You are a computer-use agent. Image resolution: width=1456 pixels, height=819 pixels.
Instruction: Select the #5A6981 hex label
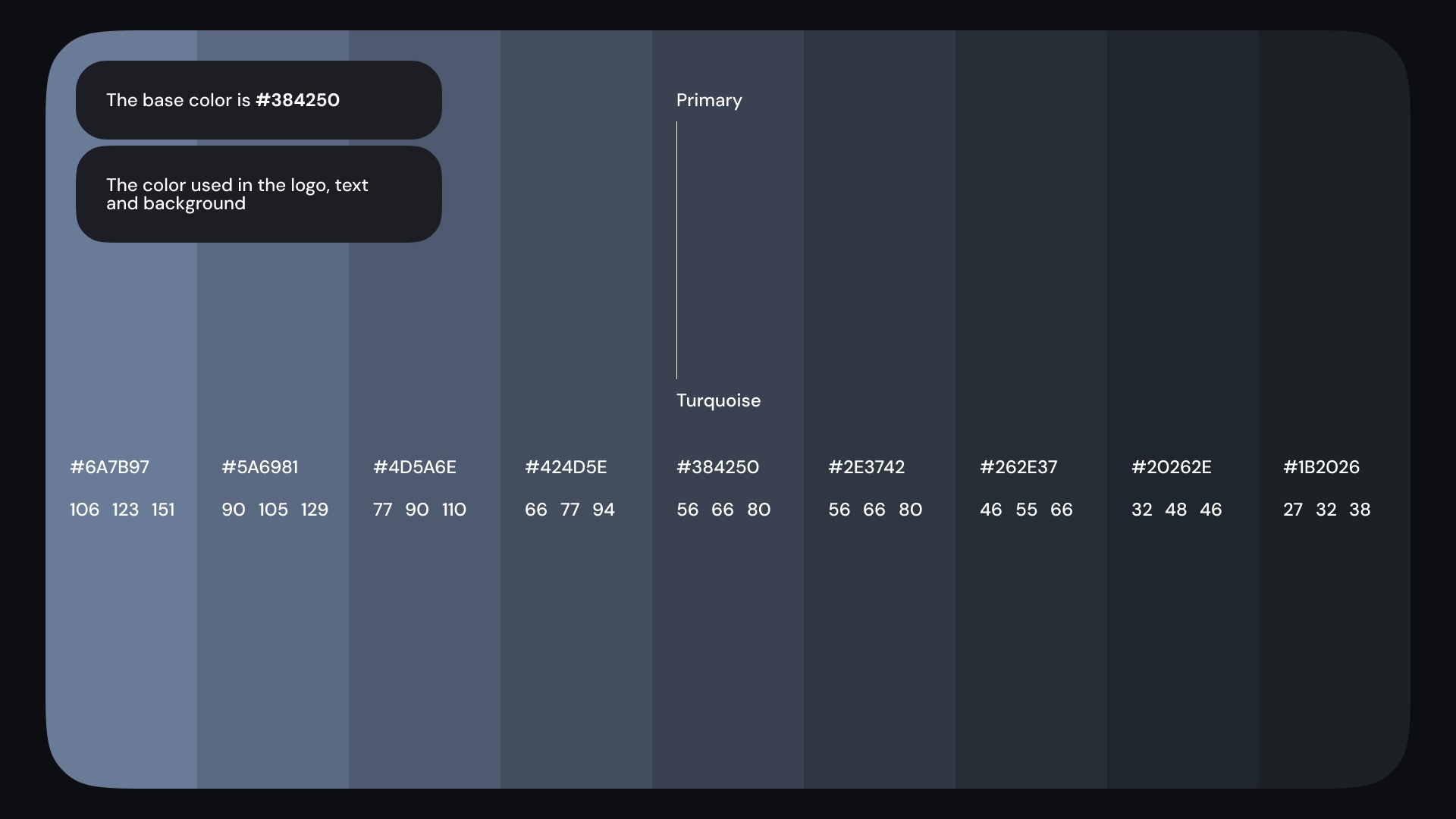[259, 467]
